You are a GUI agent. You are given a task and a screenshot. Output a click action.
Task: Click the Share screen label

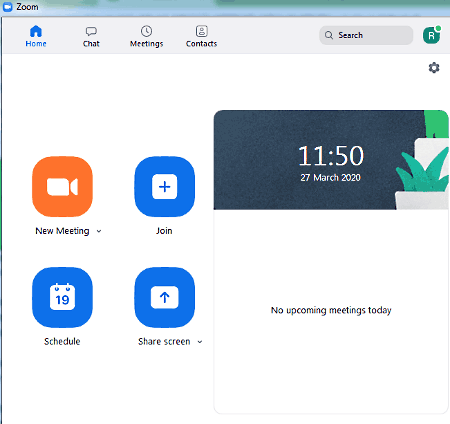tap(164, 342)
